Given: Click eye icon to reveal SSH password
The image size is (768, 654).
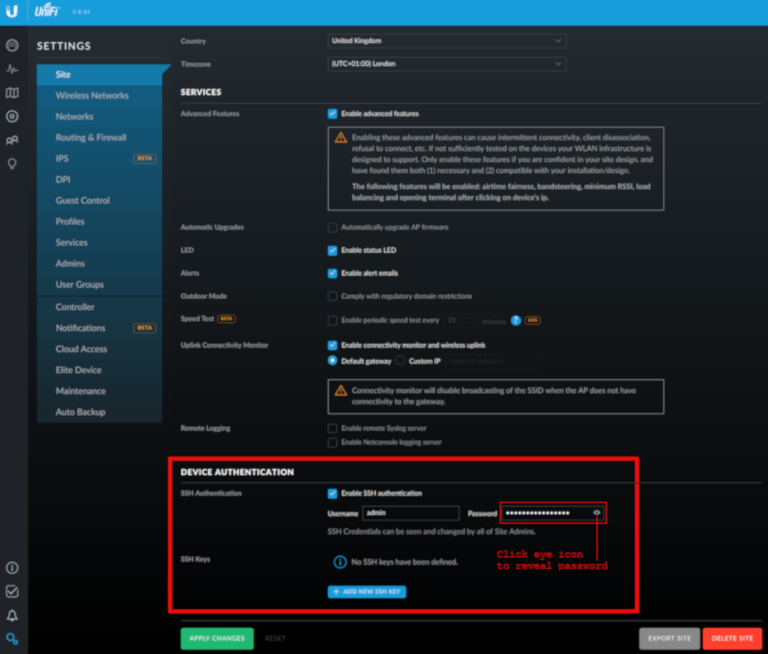Looking at the screenshot, I should [x=597, y=512].
